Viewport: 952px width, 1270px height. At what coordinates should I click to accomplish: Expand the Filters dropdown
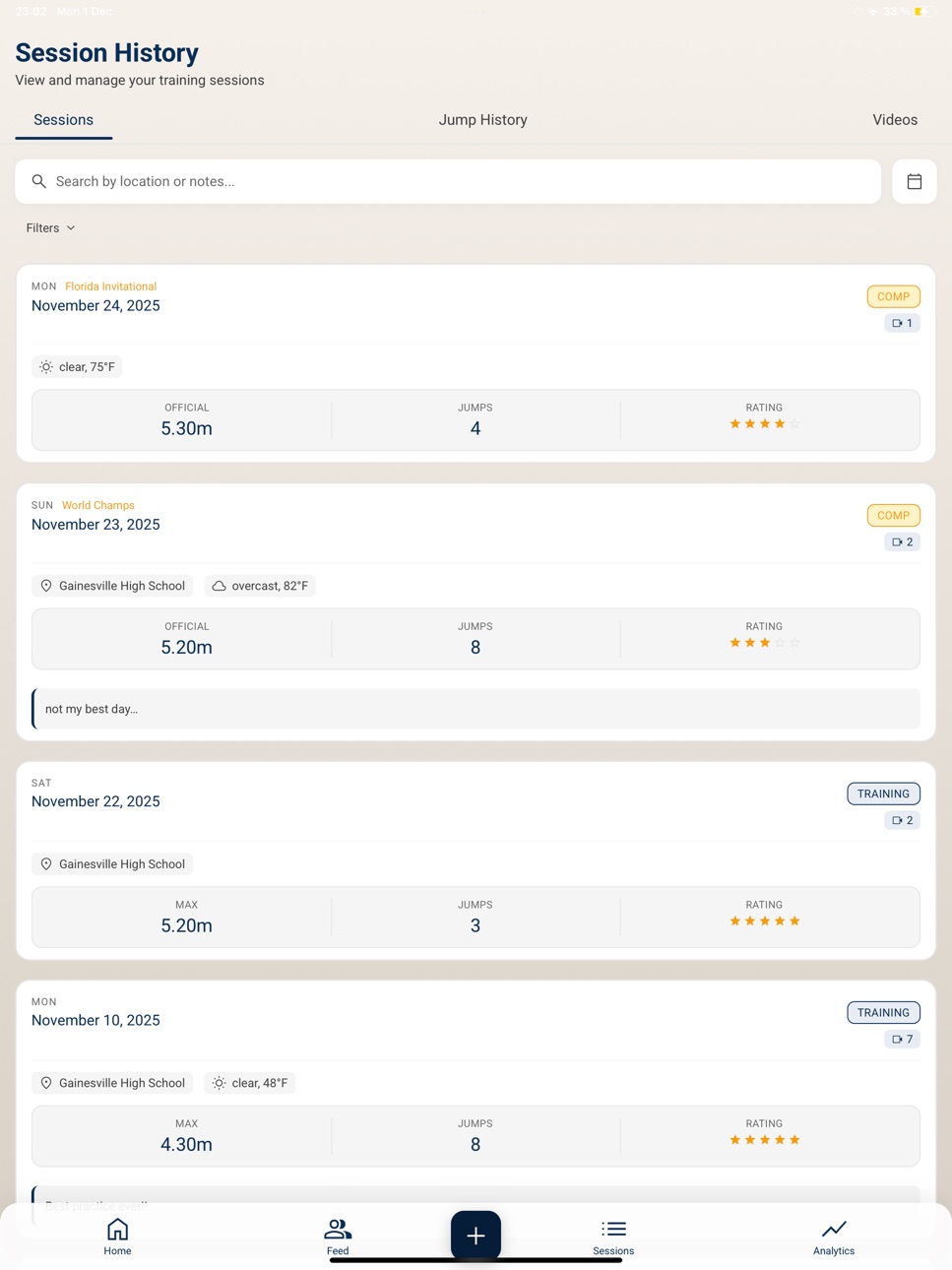point(50,227)
